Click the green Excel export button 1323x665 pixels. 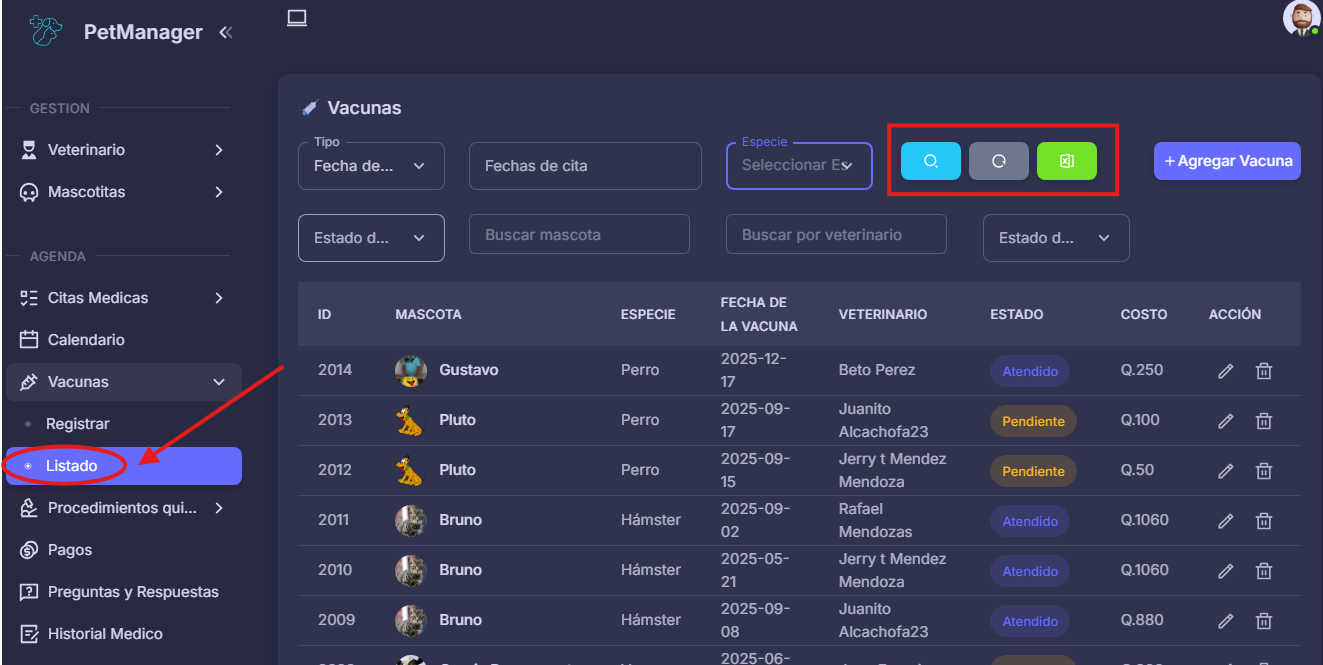click(1066, 161)
